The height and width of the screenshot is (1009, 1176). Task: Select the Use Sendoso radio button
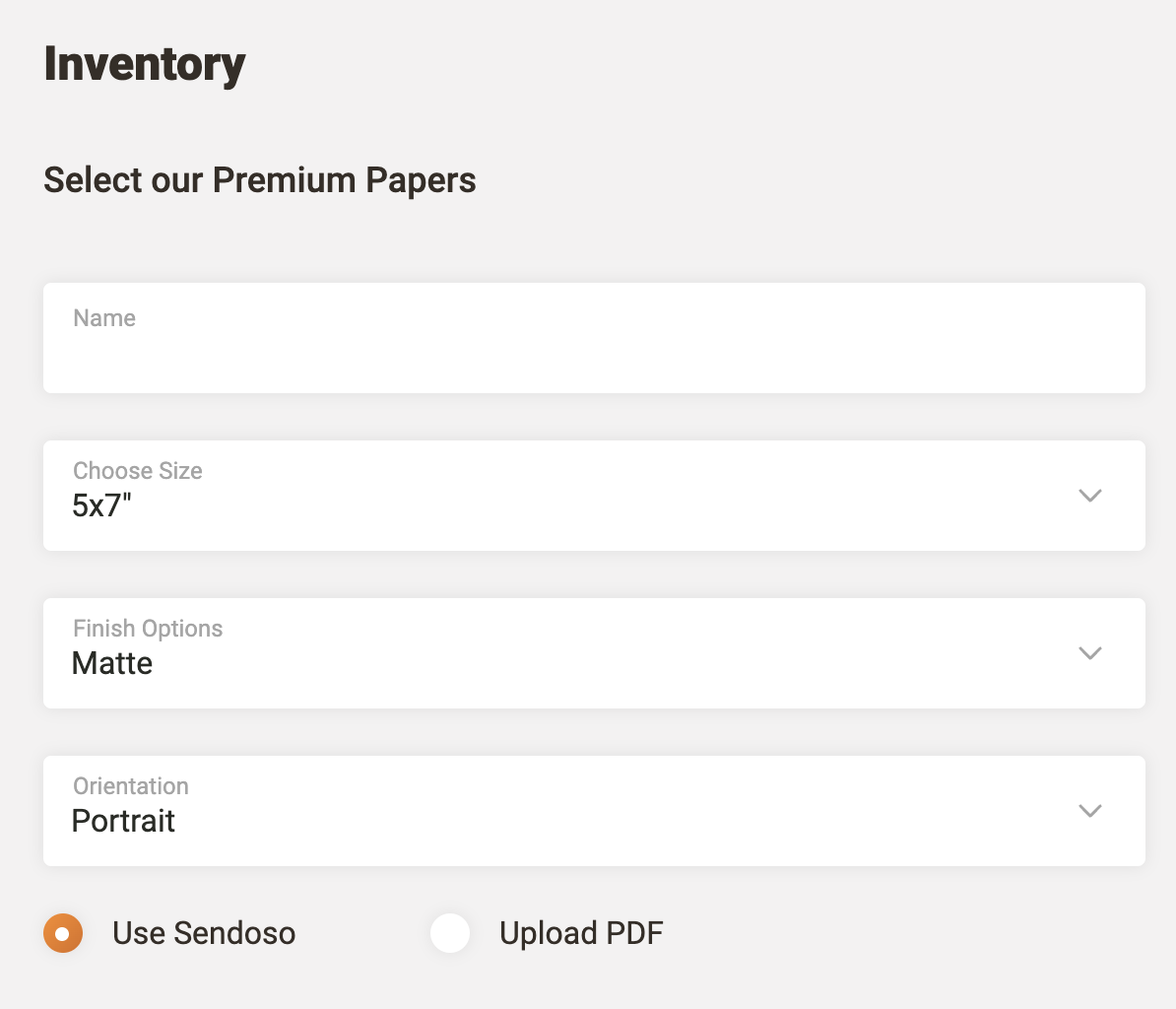coord(63,933)
